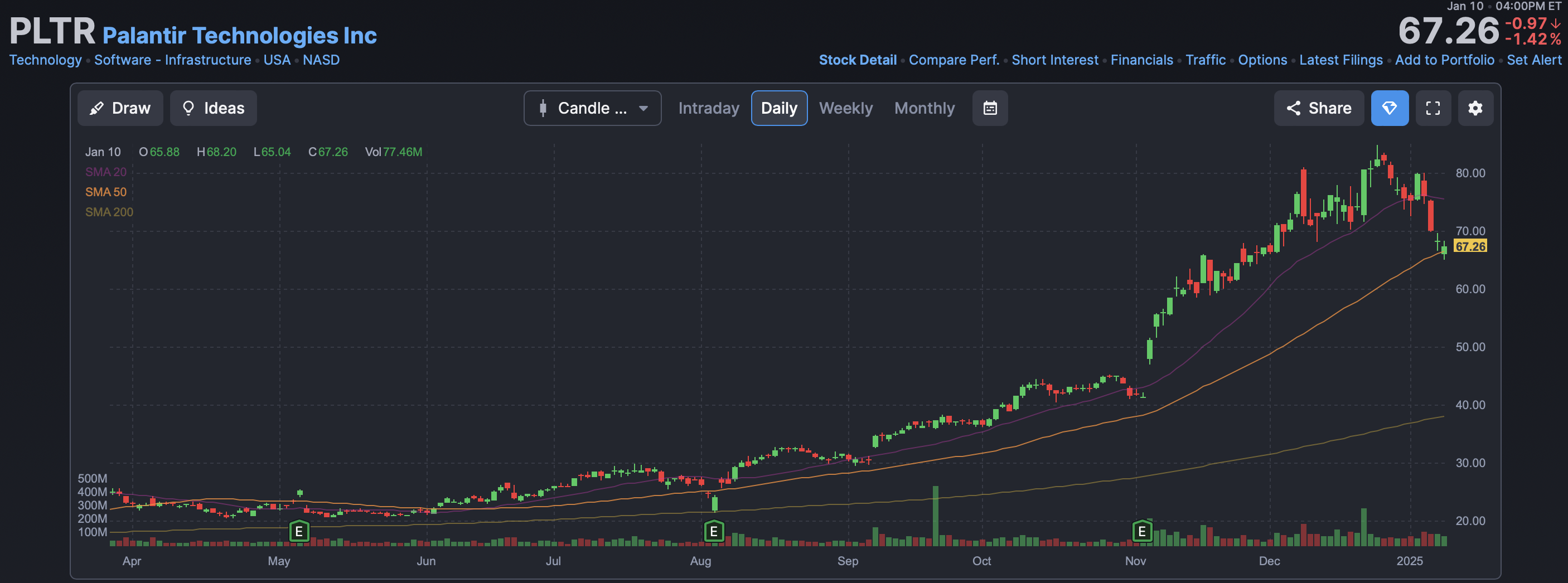Open Financials page
The height and width of the screenshot is (583, 1568).
pyautogui.click(x=1142, y=60)
